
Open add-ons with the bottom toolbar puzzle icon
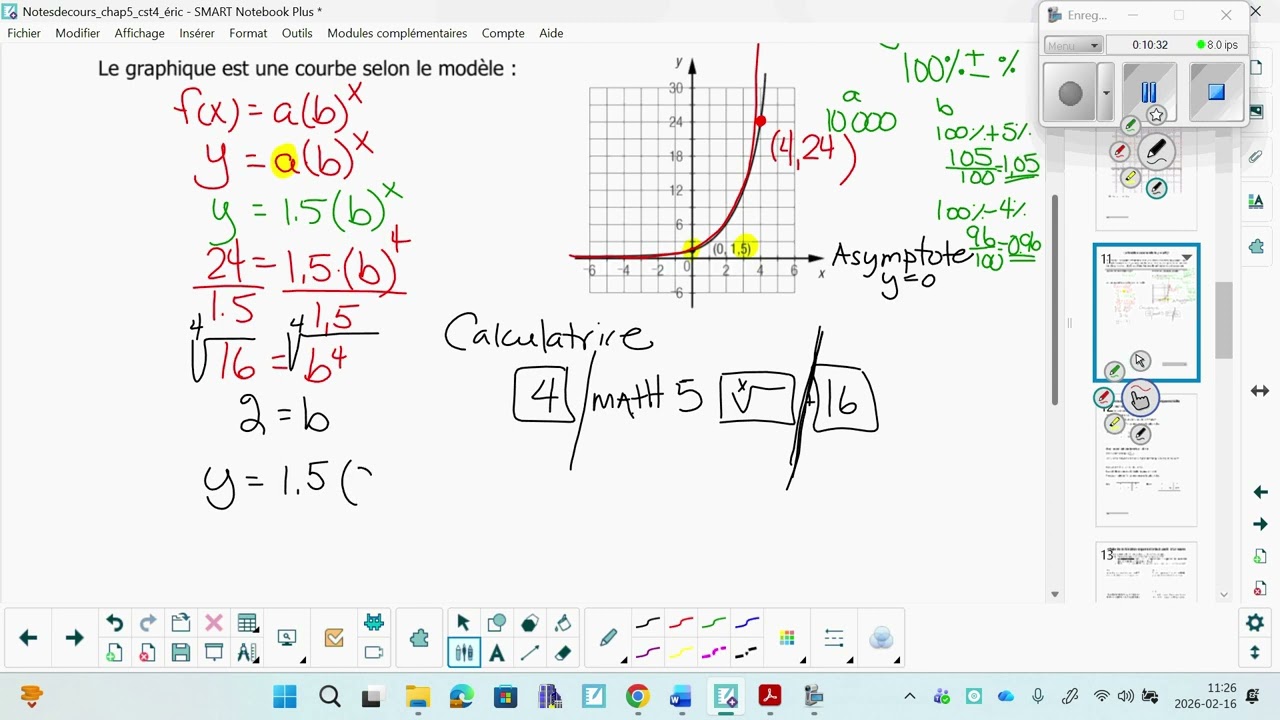[420, 638]
